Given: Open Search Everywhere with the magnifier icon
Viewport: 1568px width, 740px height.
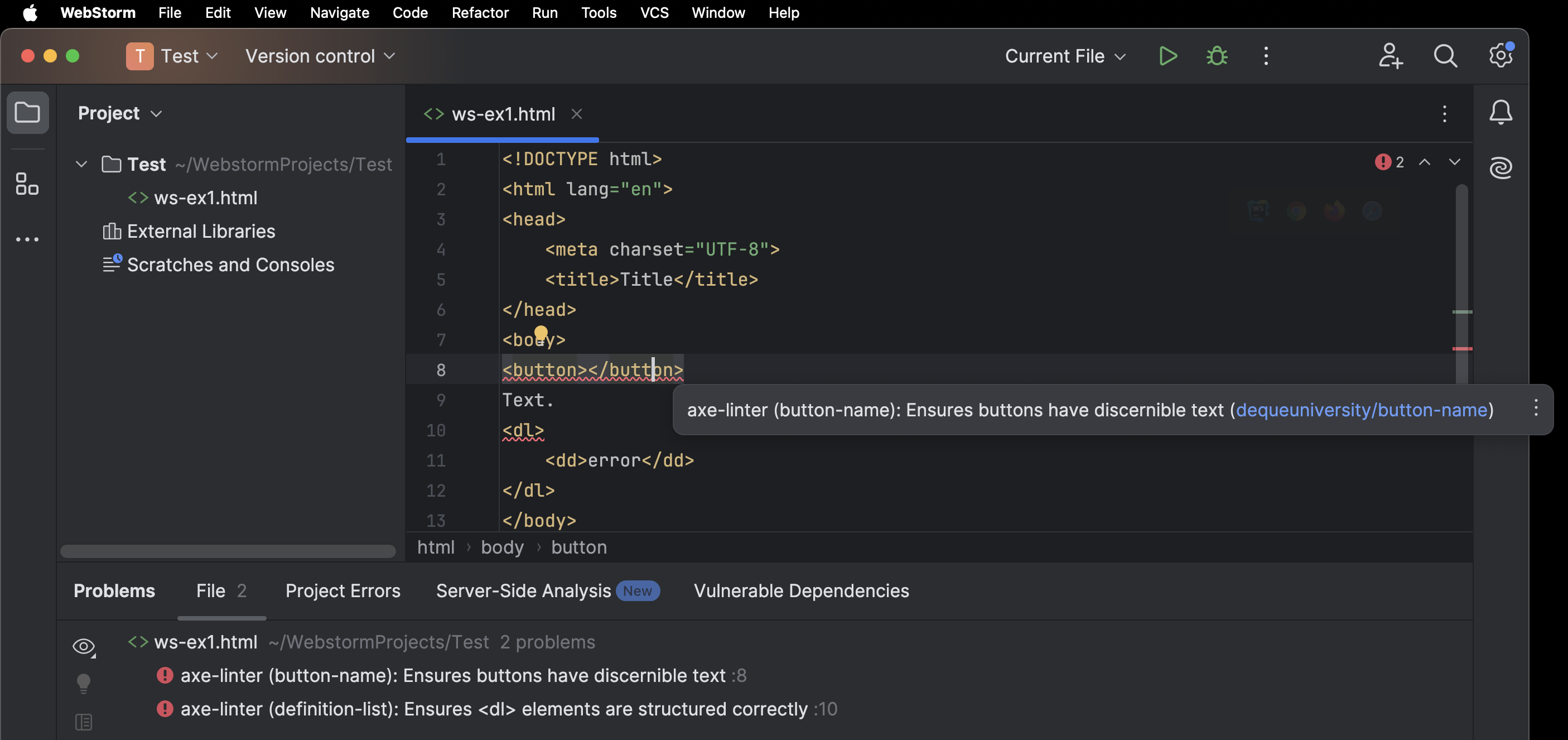Looking at the screenshot, I should (1445, 55).
